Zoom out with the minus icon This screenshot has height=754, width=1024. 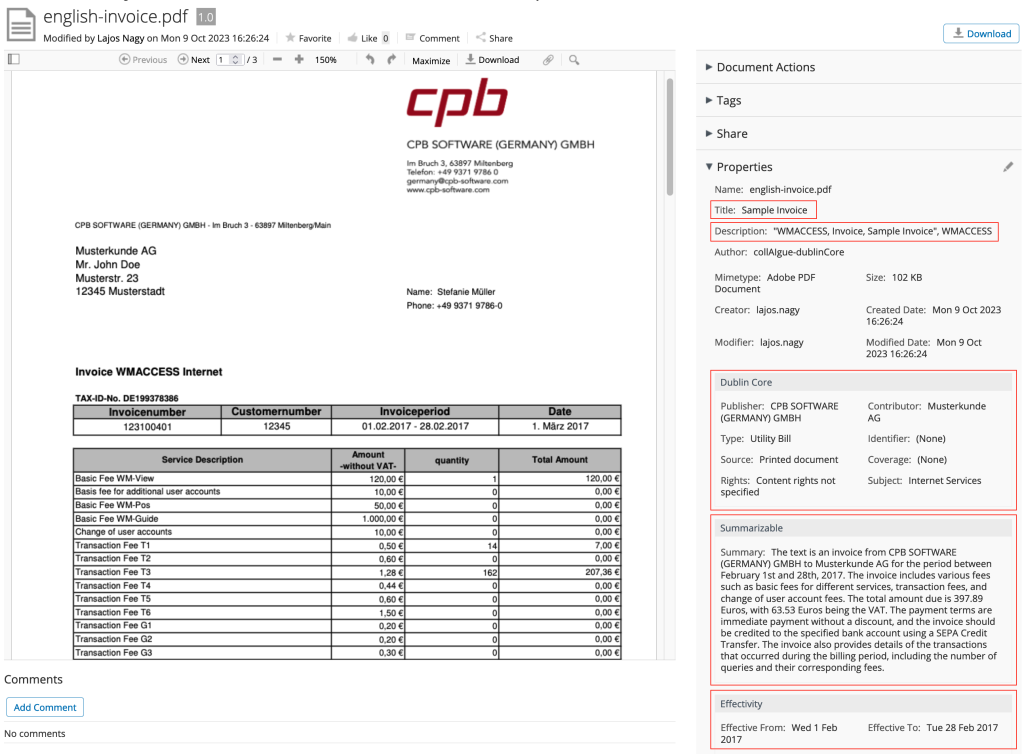click(x=278, y=59)
